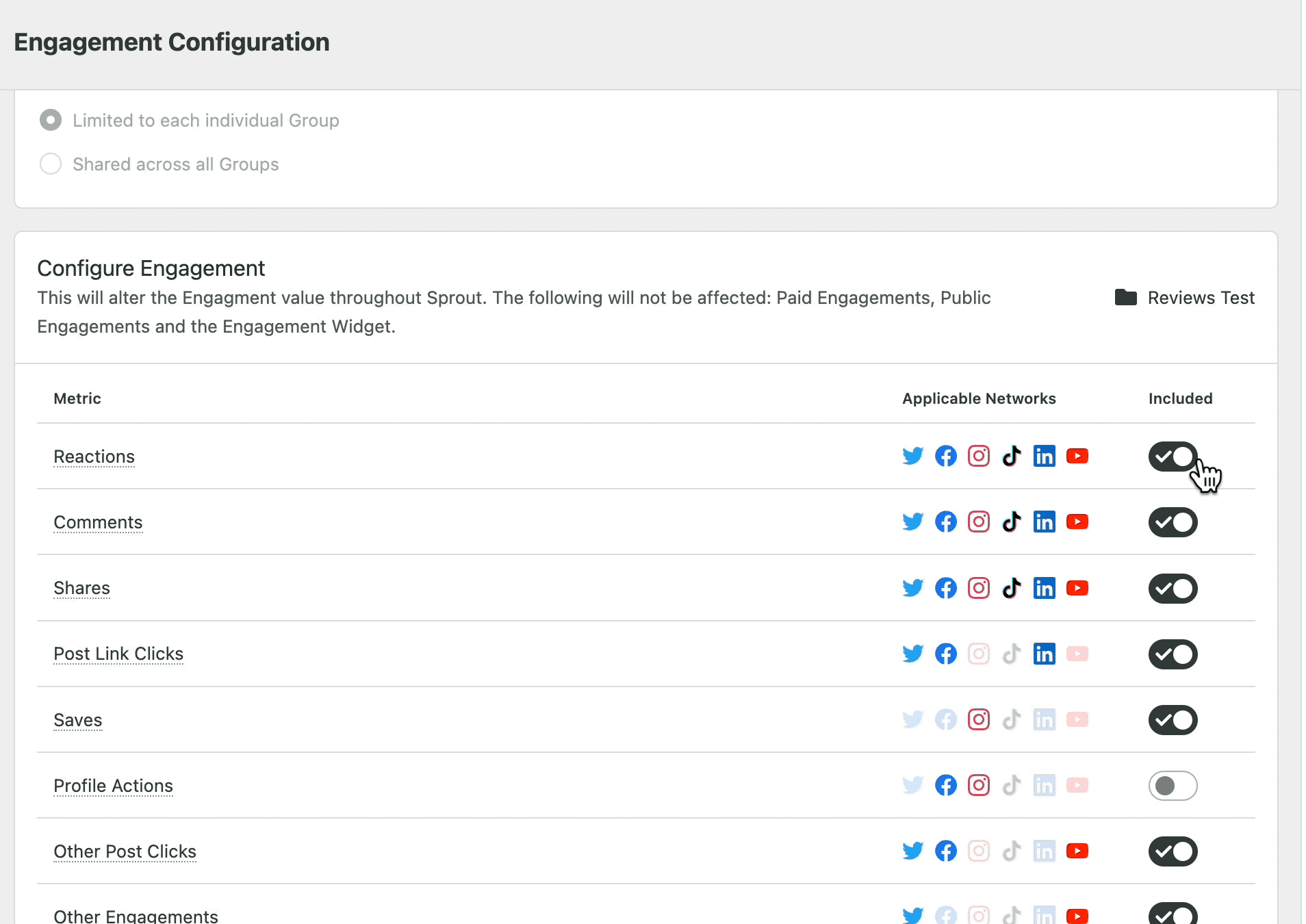This screenshot has height=924, width=1306.
Task: Turn off Post Link Clicks toggle
Action: pos(1173,654)
